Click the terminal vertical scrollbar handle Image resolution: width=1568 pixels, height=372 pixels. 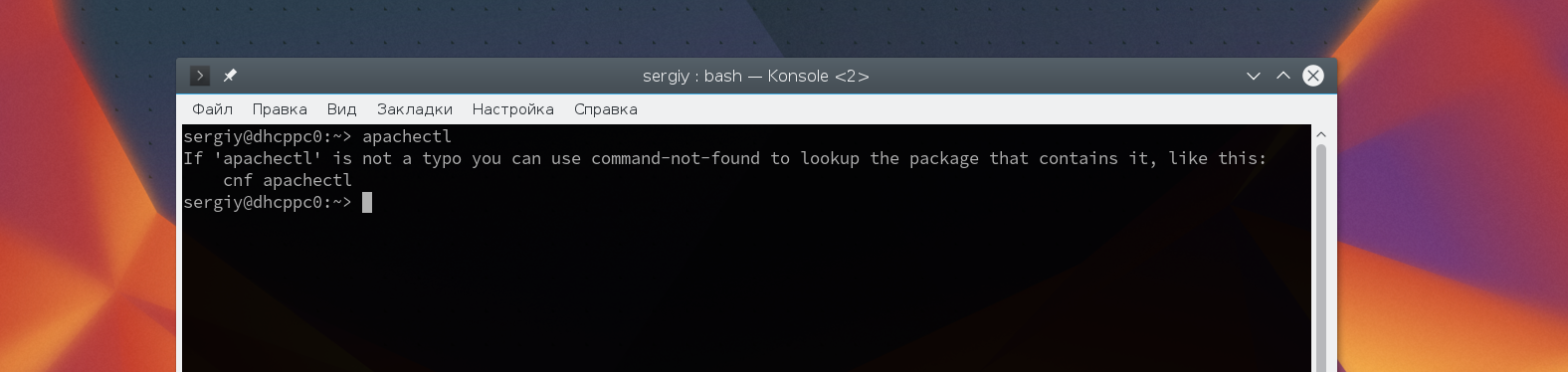tap(1321, 259)
